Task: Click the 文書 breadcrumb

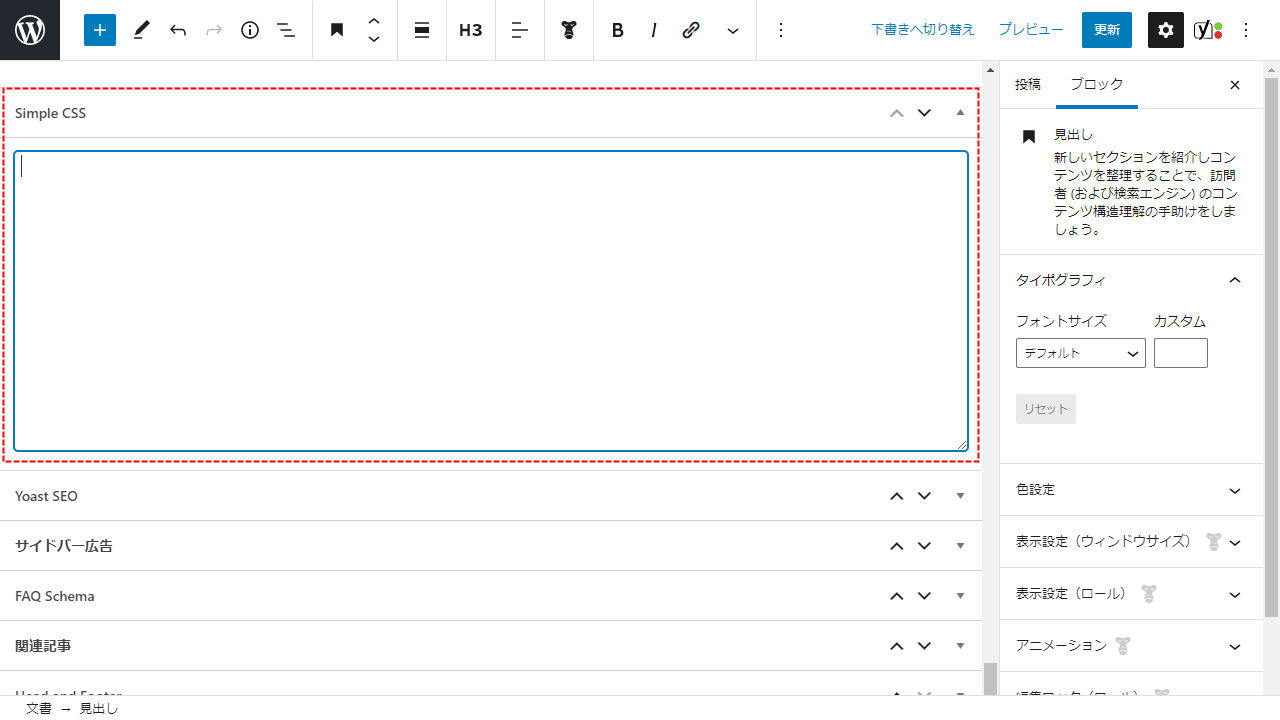Action: [x=39, y=708]
